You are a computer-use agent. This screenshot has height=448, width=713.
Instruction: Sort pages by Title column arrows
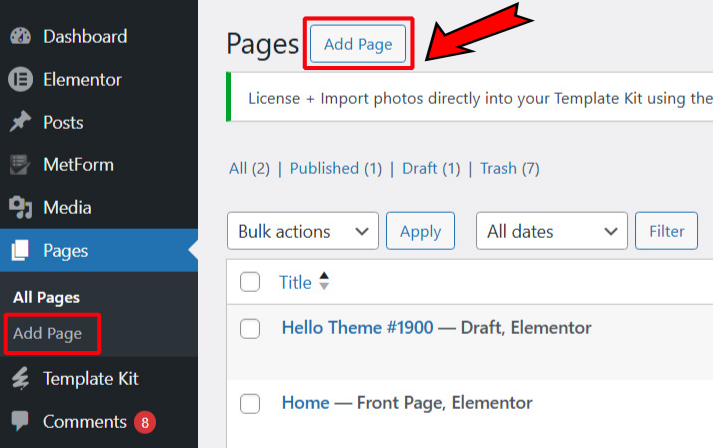(324, 283)
